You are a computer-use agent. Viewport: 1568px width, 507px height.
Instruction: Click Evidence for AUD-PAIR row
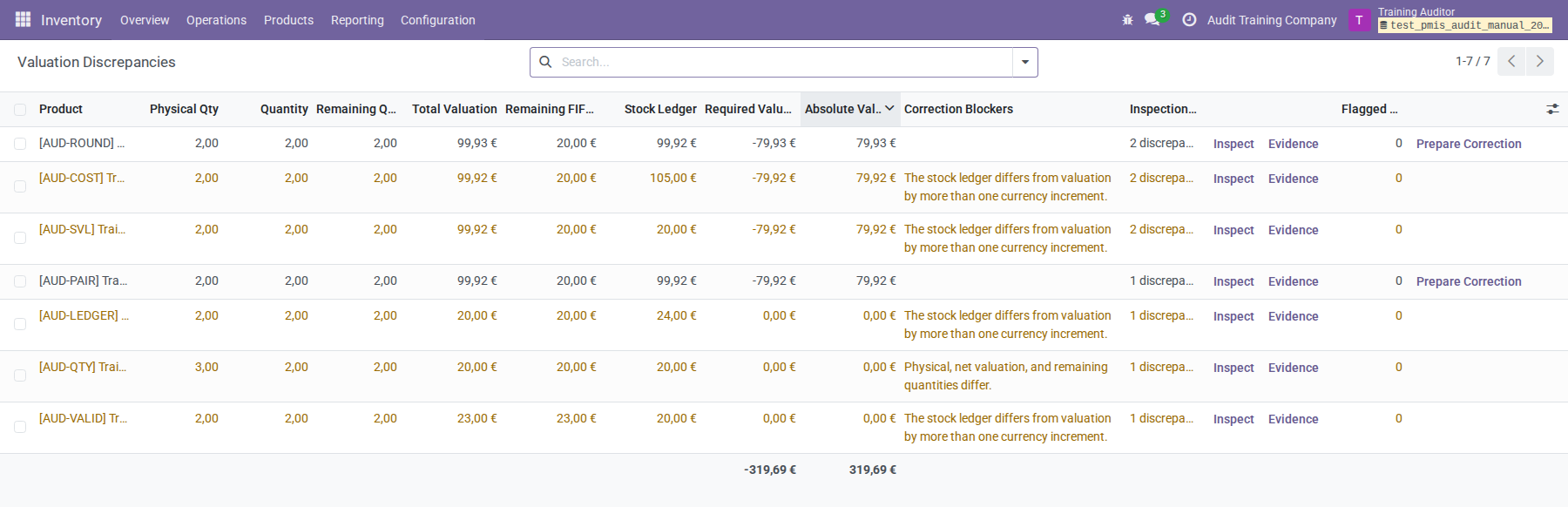pos(1293,281)
